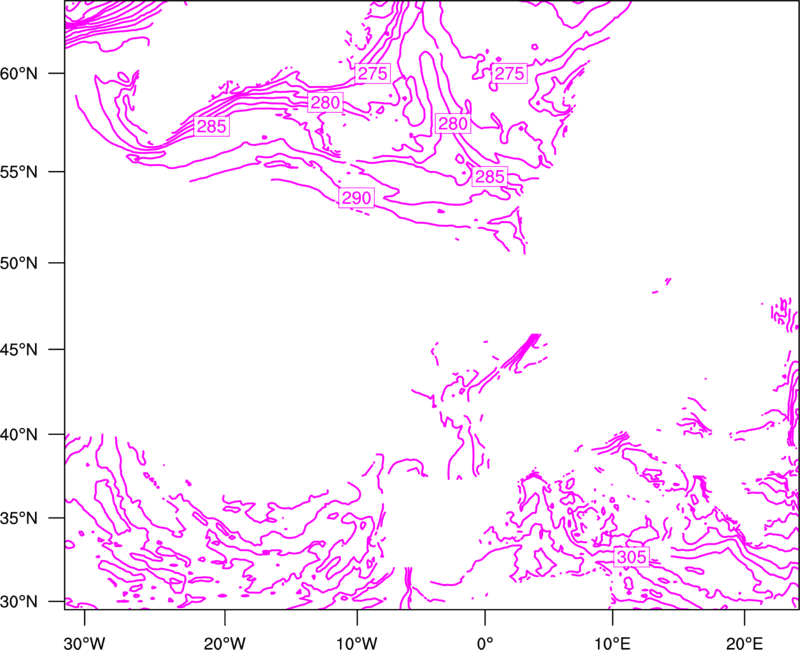
Task: Click the 55°N latitude axis label
Action: (19, 172)
